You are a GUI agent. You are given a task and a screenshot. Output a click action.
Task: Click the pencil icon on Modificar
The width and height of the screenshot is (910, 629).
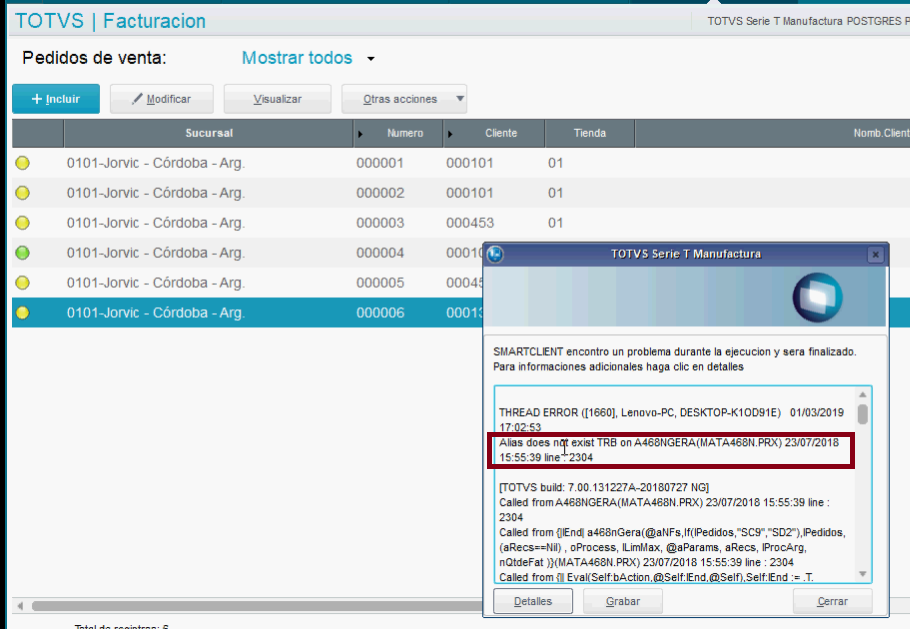[137, 99]
